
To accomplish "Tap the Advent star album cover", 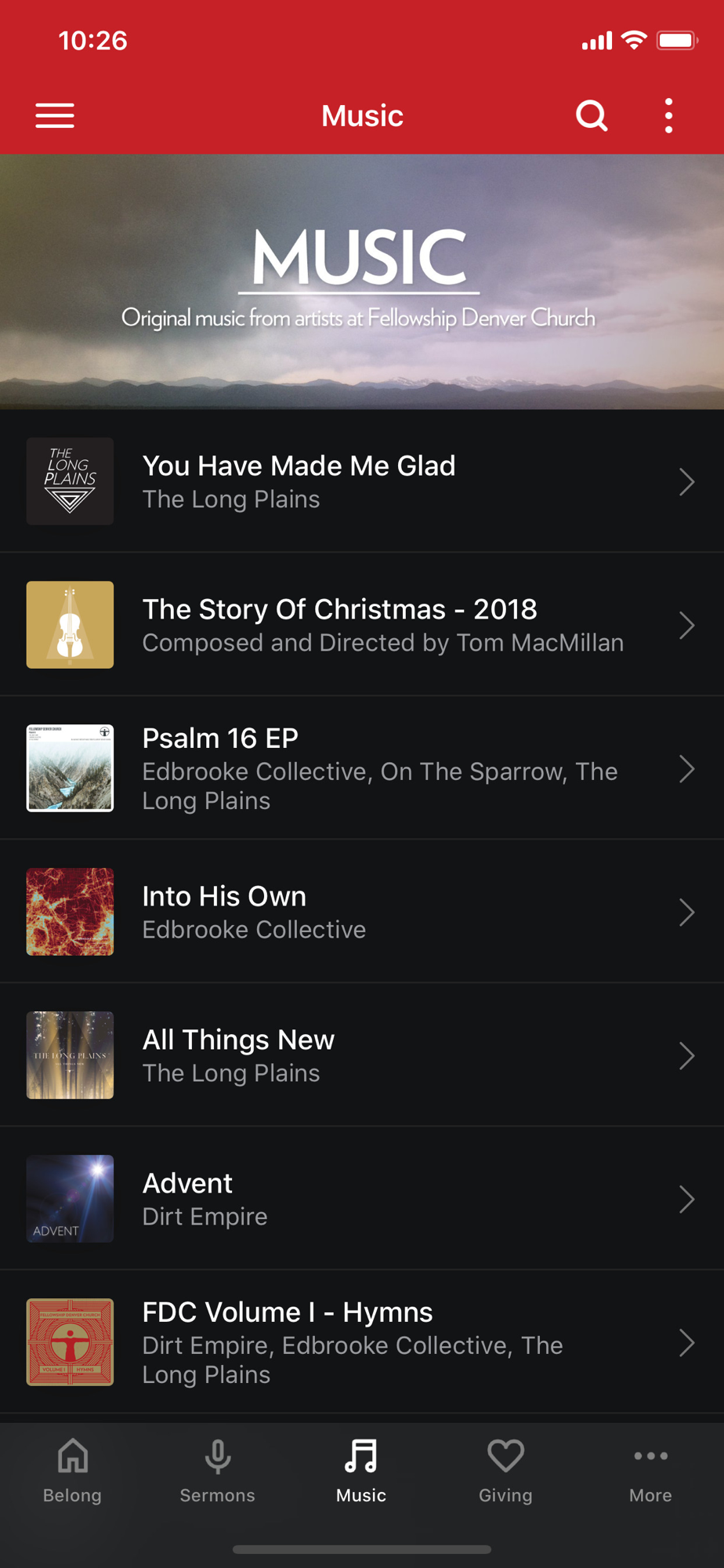I will pyautogui.click(x=70, y=1199).
